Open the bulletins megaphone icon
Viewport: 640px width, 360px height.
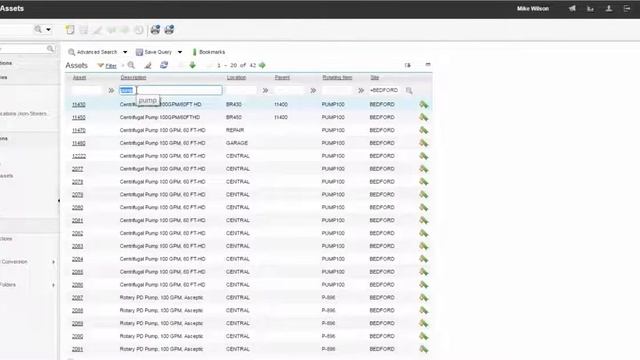(572, 9)
